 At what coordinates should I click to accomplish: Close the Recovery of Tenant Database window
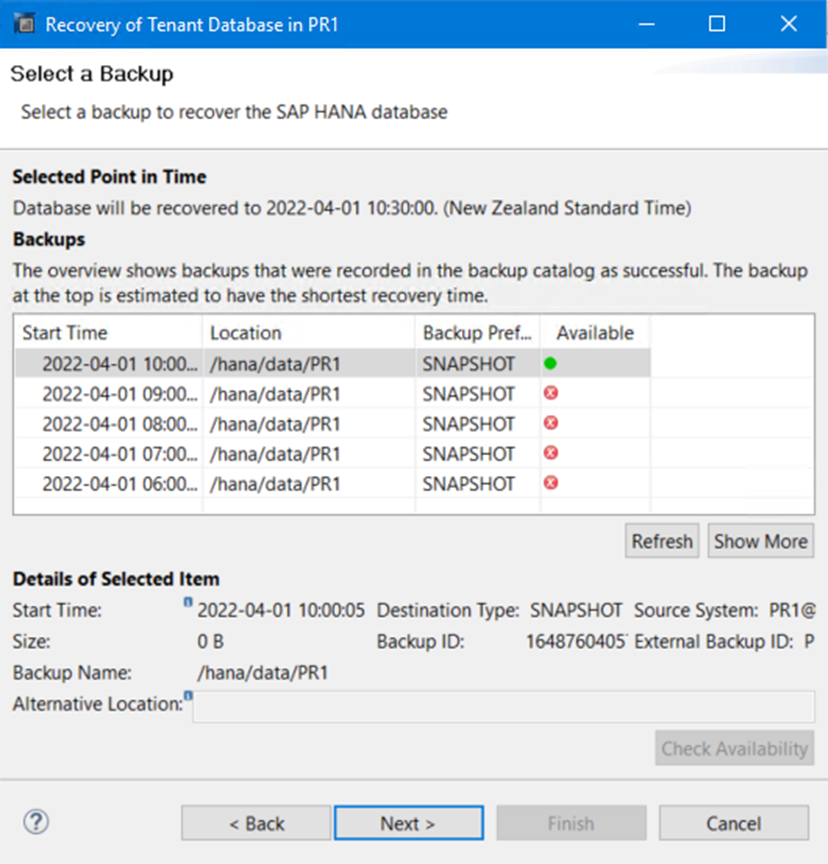click(x=789, y=24)
